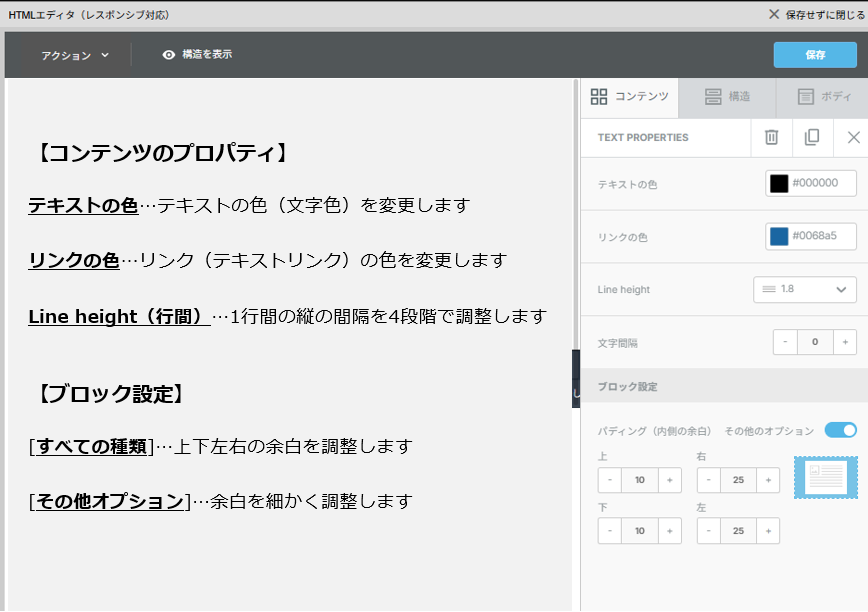The image size is (868, 612).
Task: Click the left padding value 25
Action: (x=738, y=531)
